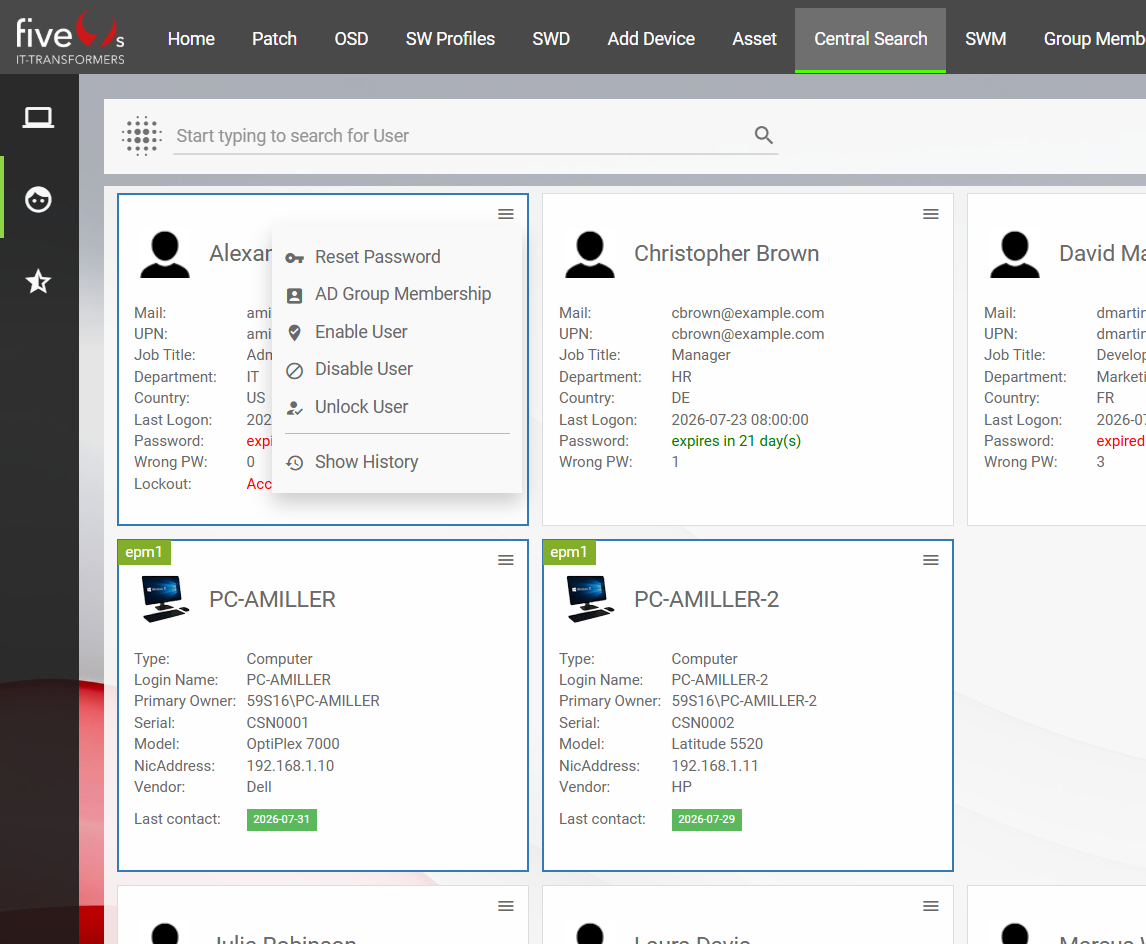The width and height of the screenshot is (1146, 944).
Task: Open the Asset tab
Action: click(x=754, y=39)
